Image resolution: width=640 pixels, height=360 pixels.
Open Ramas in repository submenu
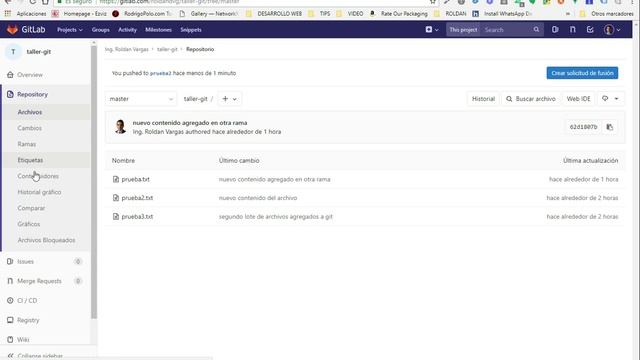27,144
